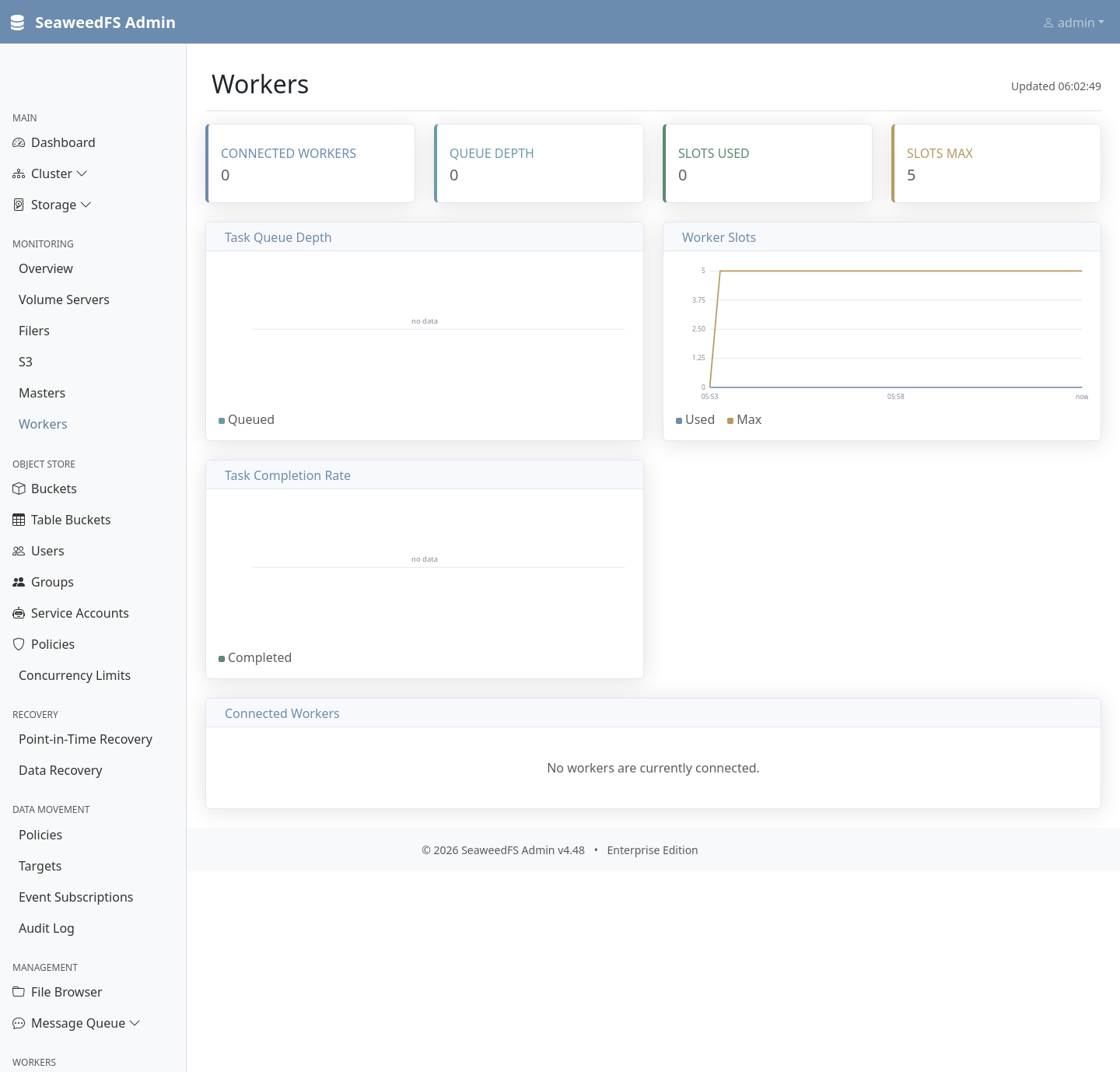Screen dimensions: 1120x1072
Task: Open Event Subscriptions
Action: [76, 897]
